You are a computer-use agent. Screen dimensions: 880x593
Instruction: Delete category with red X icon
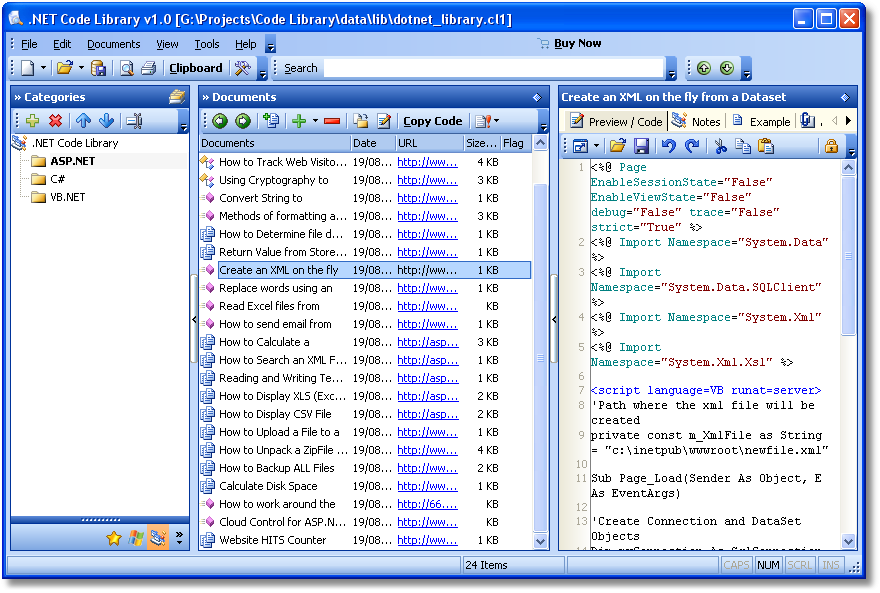[x=55, y=121]
